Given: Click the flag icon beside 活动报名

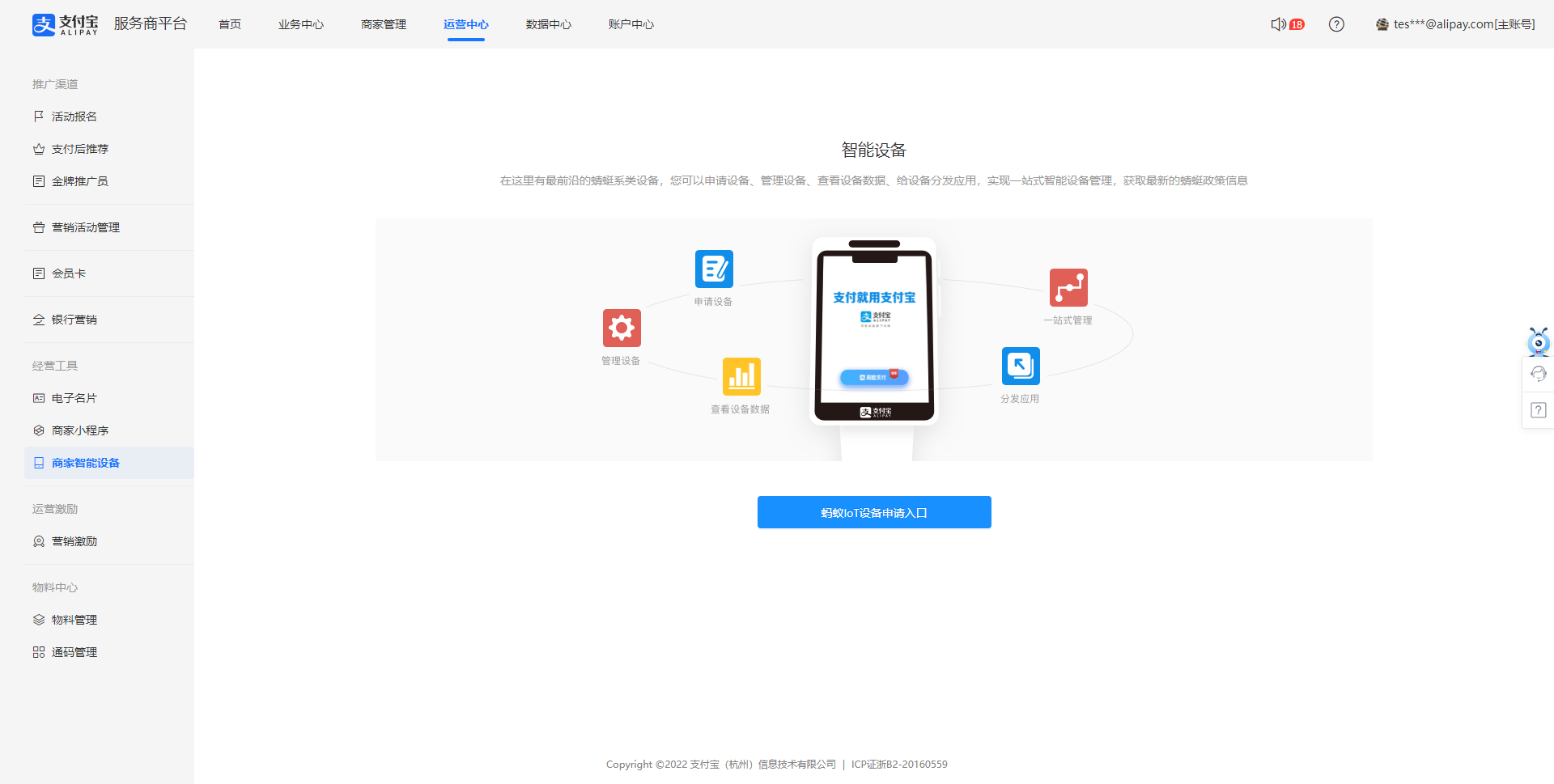Looking at the screenshot, I should pos(39,117).
